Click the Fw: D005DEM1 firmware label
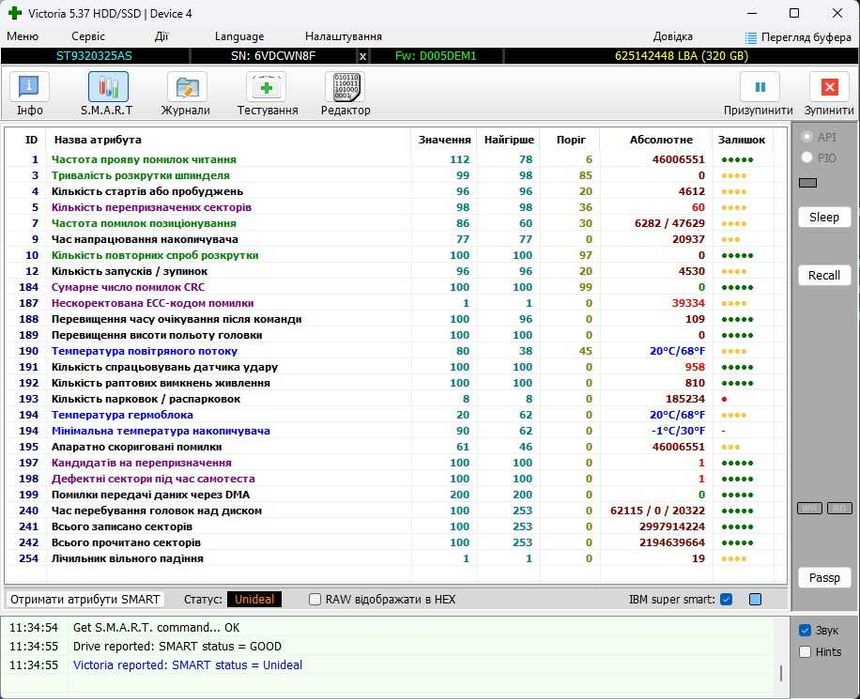The height and width of the screenshot is (699, 860). (x=435, y=56)
